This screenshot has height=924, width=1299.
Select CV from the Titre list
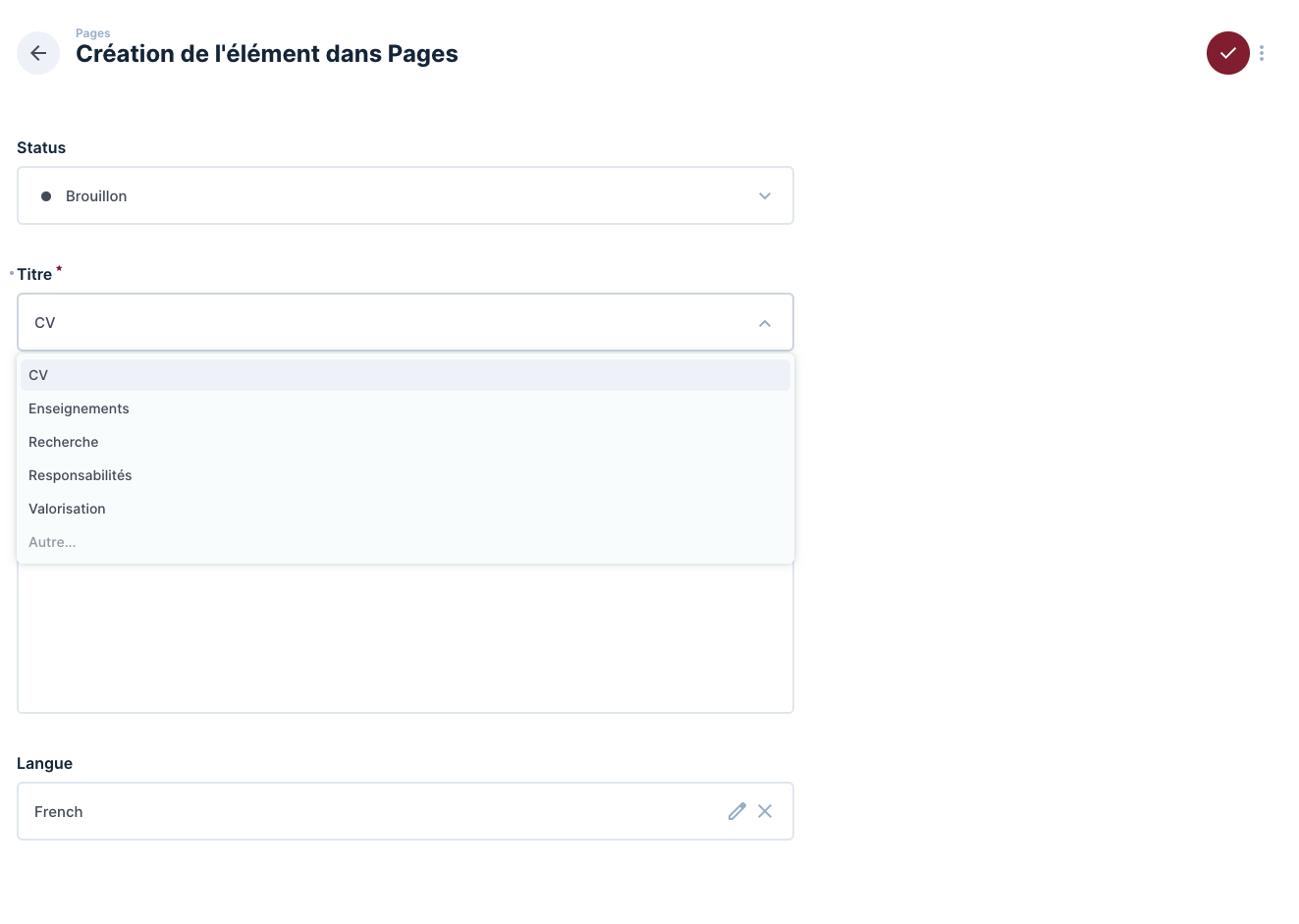(x=39, y=375)
